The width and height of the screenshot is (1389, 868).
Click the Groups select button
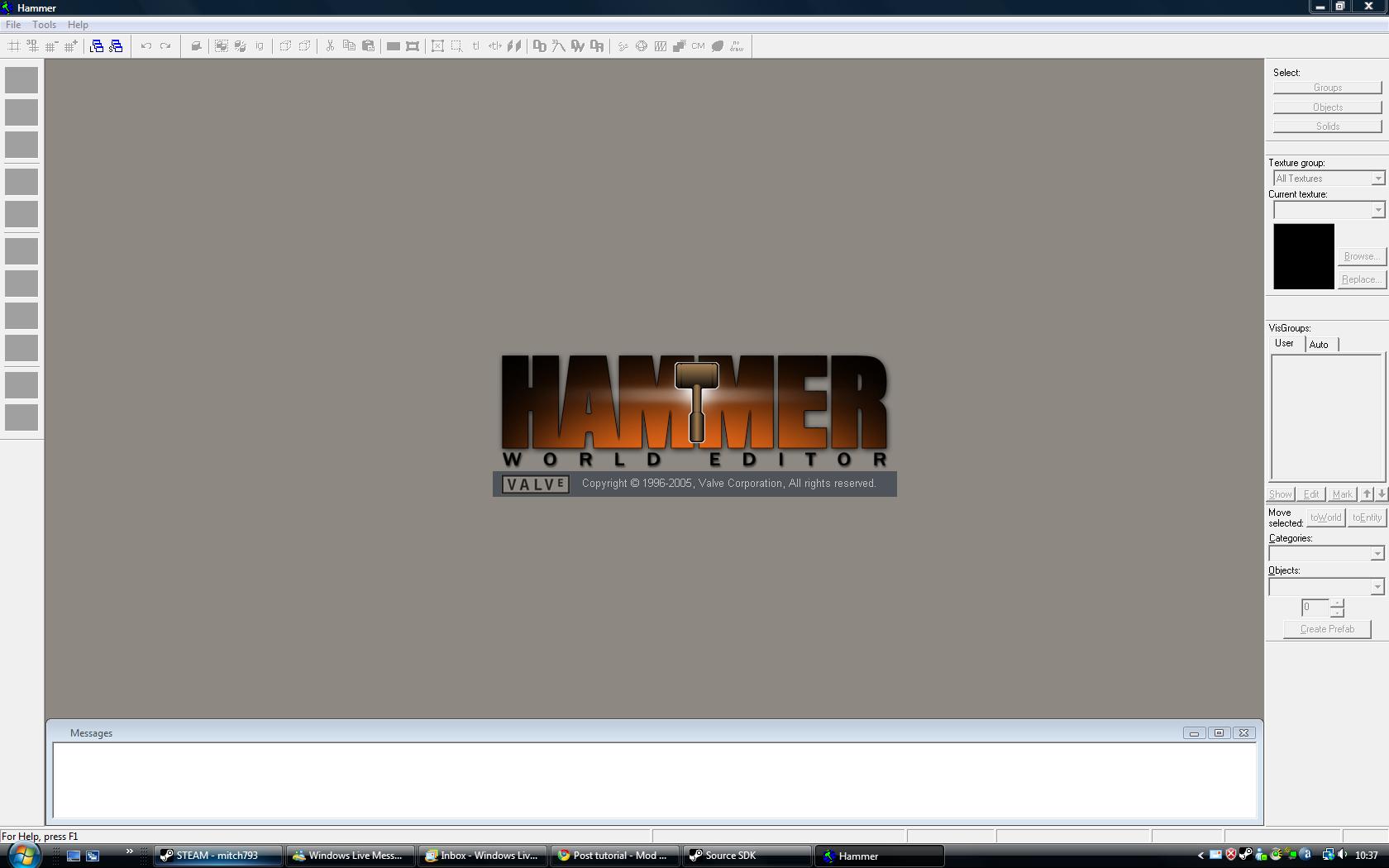click(1327, 88)
